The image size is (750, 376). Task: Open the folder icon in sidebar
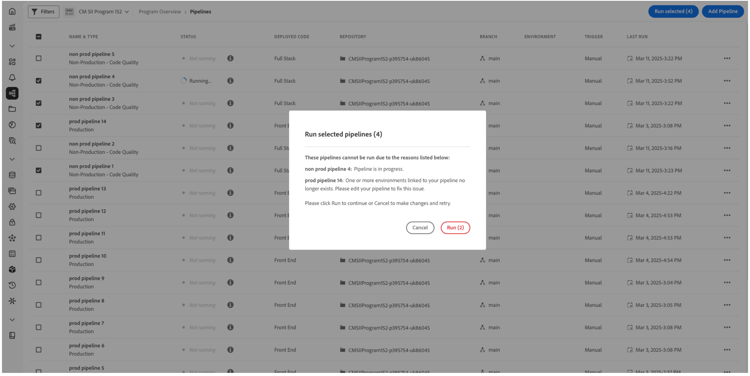tap(12, 109)
